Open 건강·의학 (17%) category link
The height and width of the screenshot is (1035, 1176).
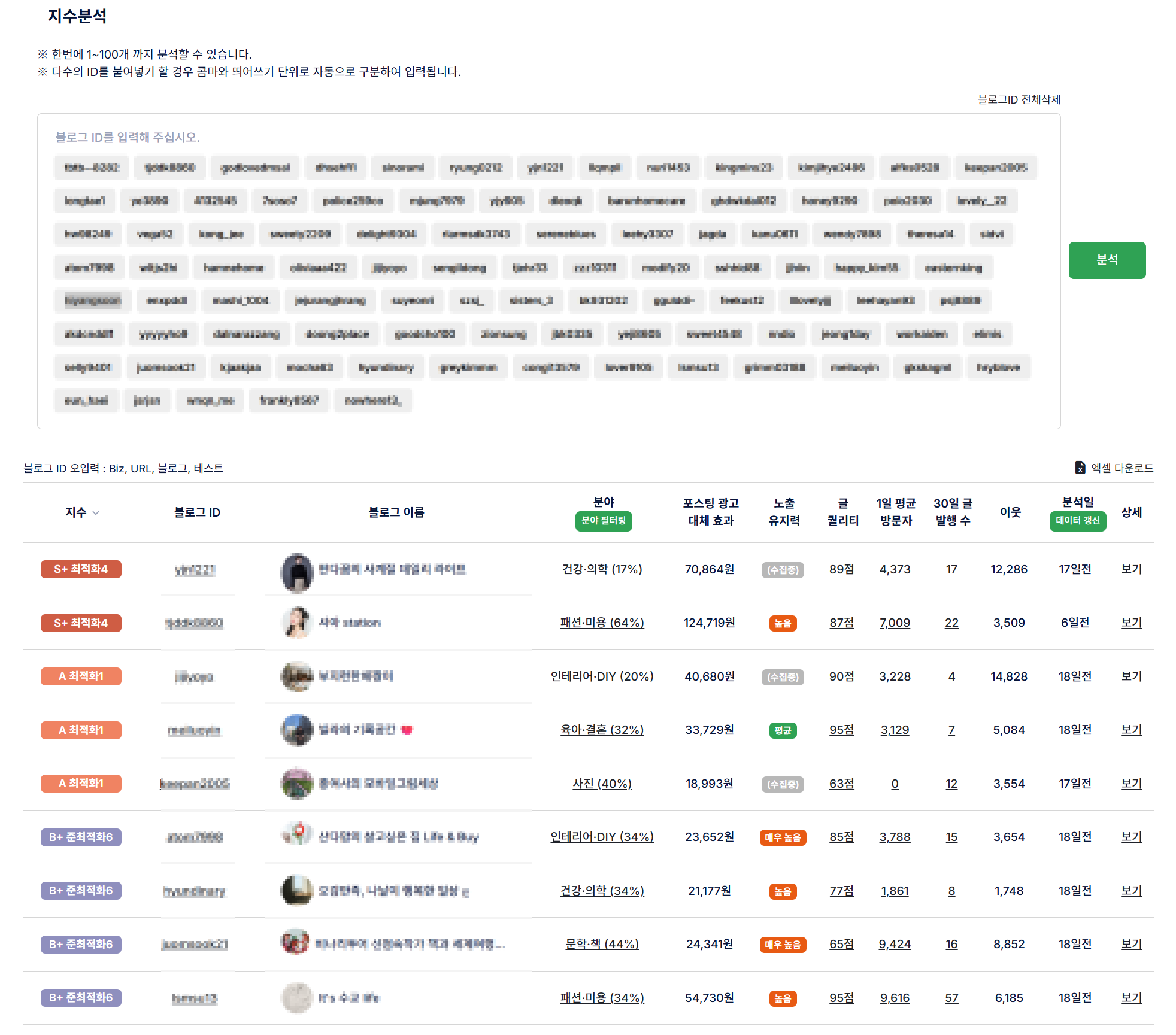[602, 569]
